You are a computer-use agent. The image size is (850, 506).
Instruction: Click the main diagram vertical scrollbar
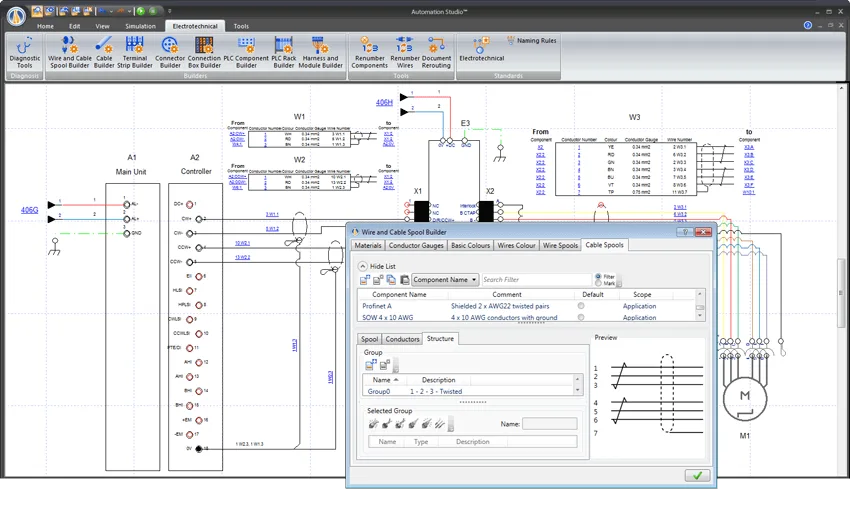coord(841,293)
